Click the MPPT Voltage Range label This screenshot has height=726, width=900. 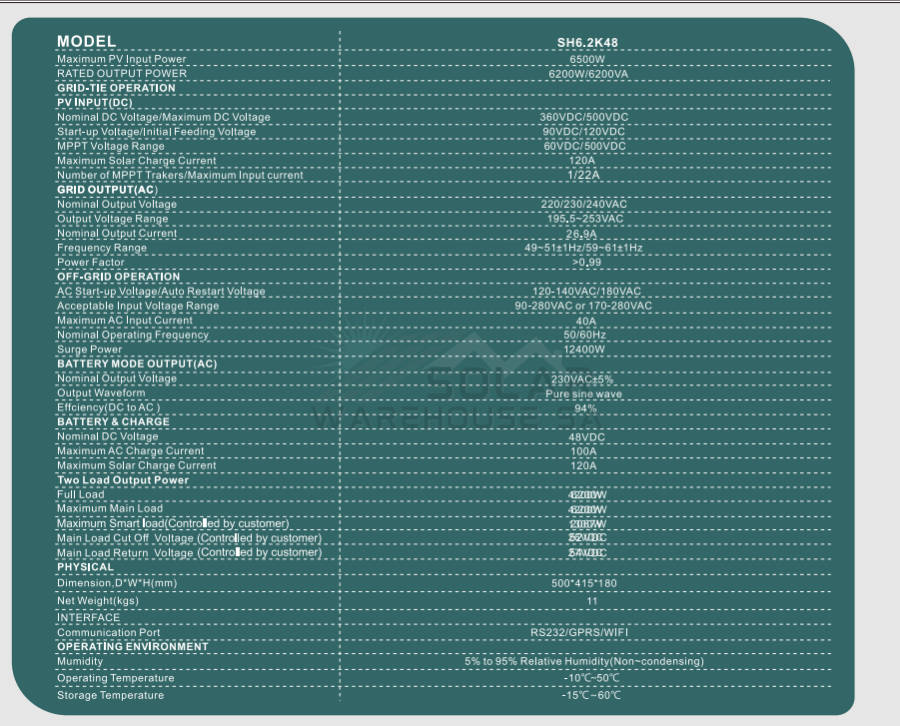(111, 146)
